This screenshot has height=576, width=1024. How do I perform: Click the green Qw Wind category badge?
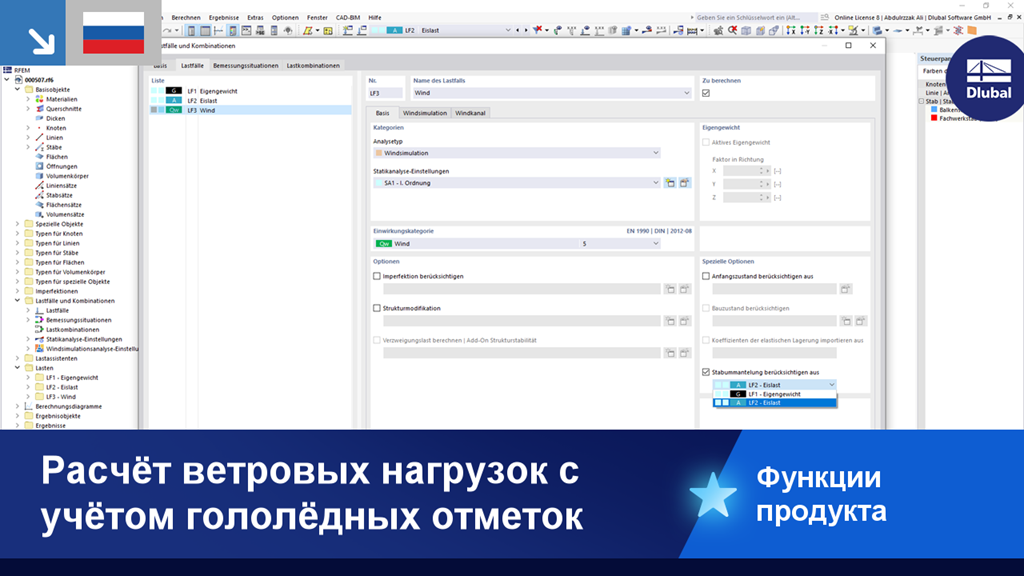coord(385,242)
